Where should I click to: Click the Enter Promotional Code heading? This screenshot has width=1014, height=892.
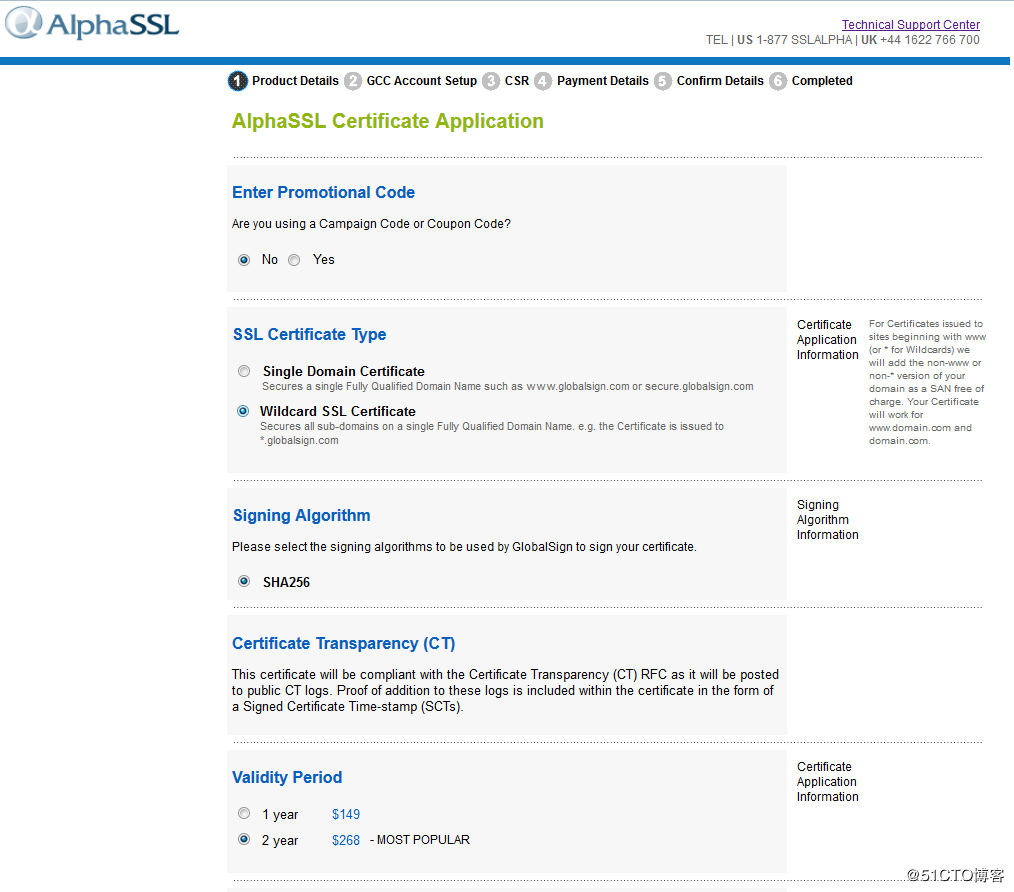323,192
